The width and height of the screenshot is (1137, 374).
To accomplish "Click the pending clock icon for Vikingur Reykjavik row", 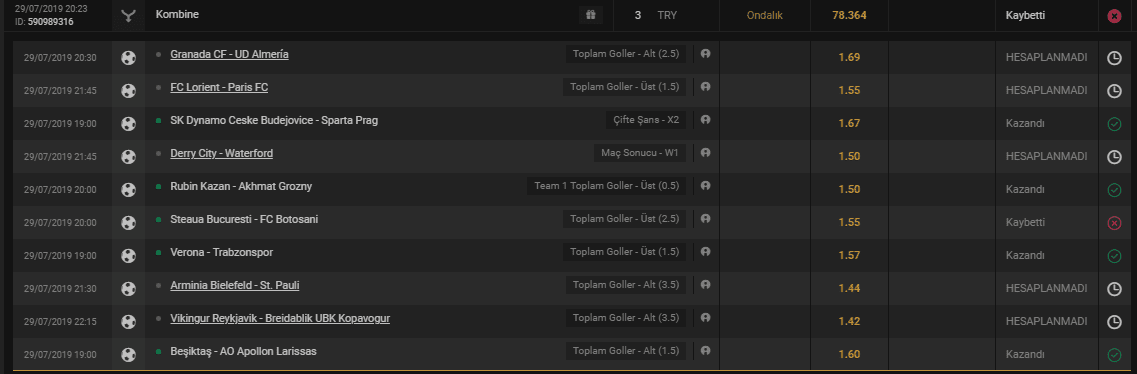I will [x=1114, y=323].
